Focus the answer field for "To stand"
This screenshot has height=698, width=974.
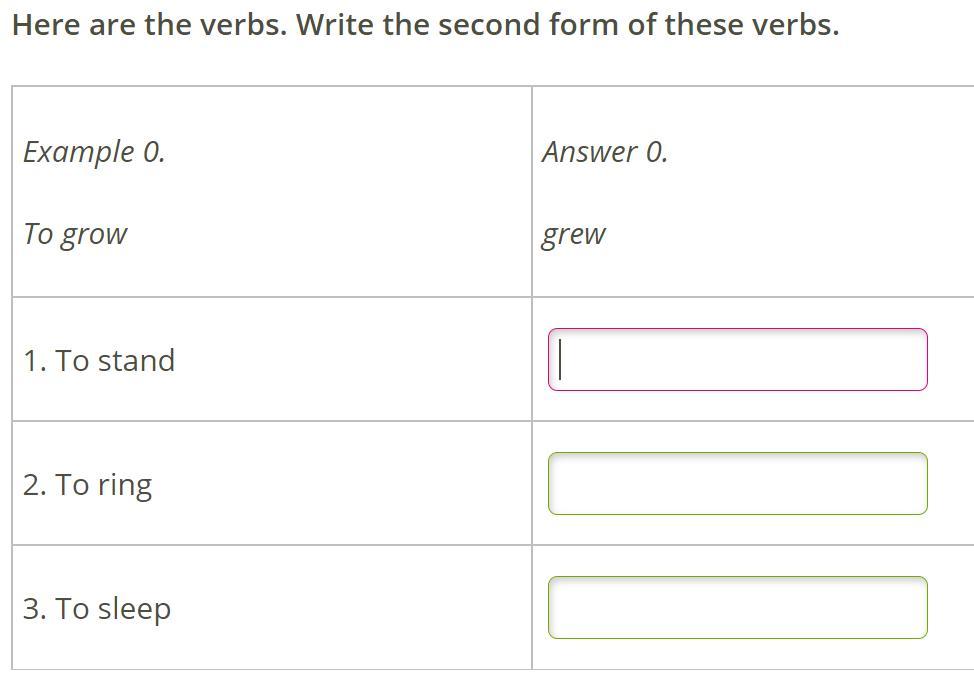tap(737, 360)
